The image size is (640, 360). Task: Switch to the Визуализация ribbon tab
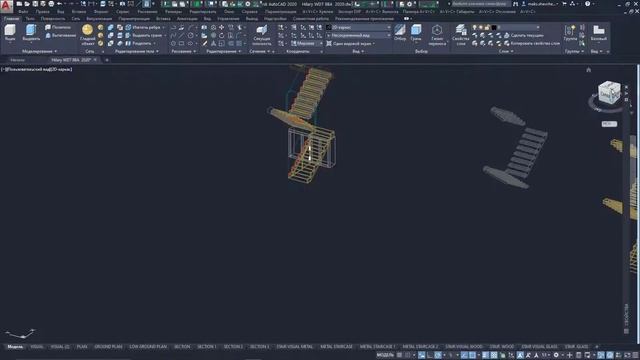(x=99, y=19)
